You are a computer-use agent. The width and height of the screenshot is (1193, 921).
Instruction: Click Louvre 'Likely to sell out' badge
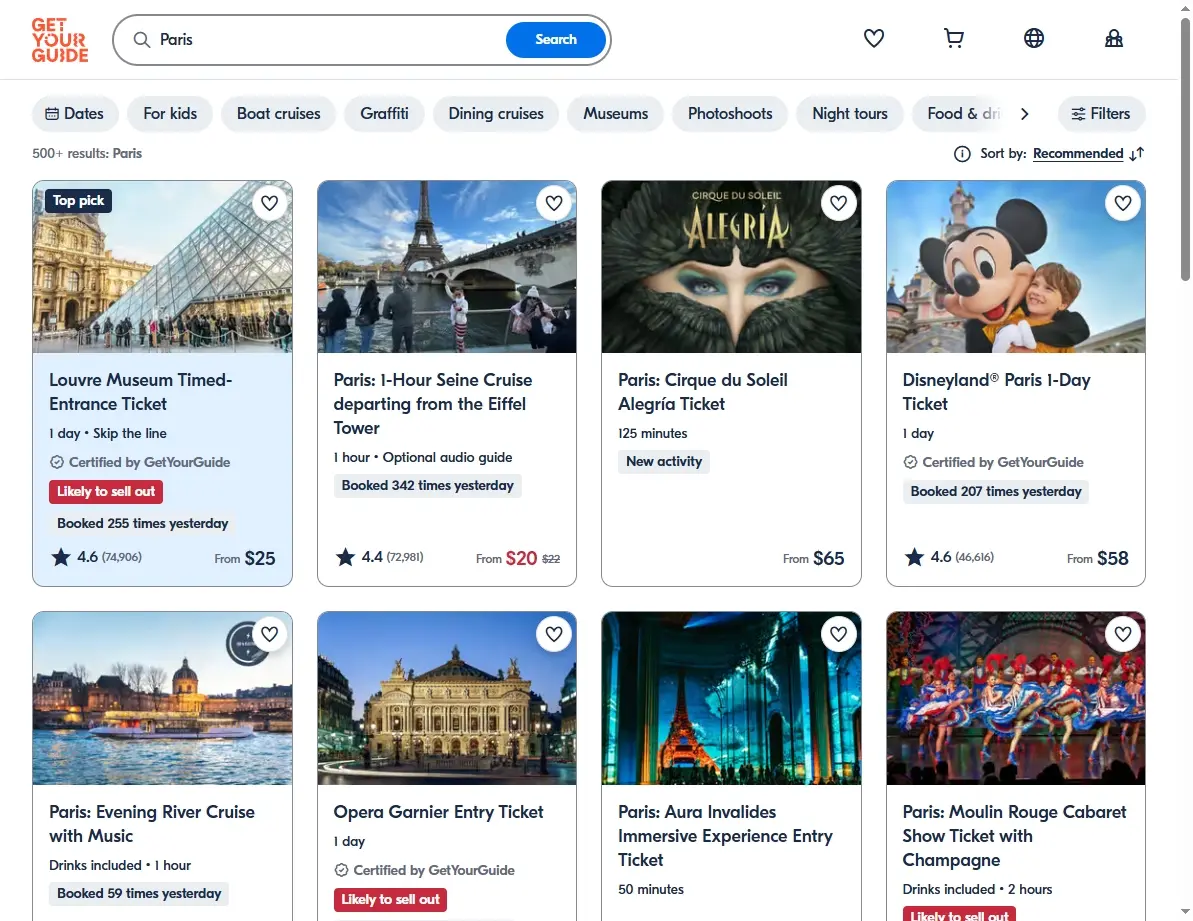click(106, 491)
